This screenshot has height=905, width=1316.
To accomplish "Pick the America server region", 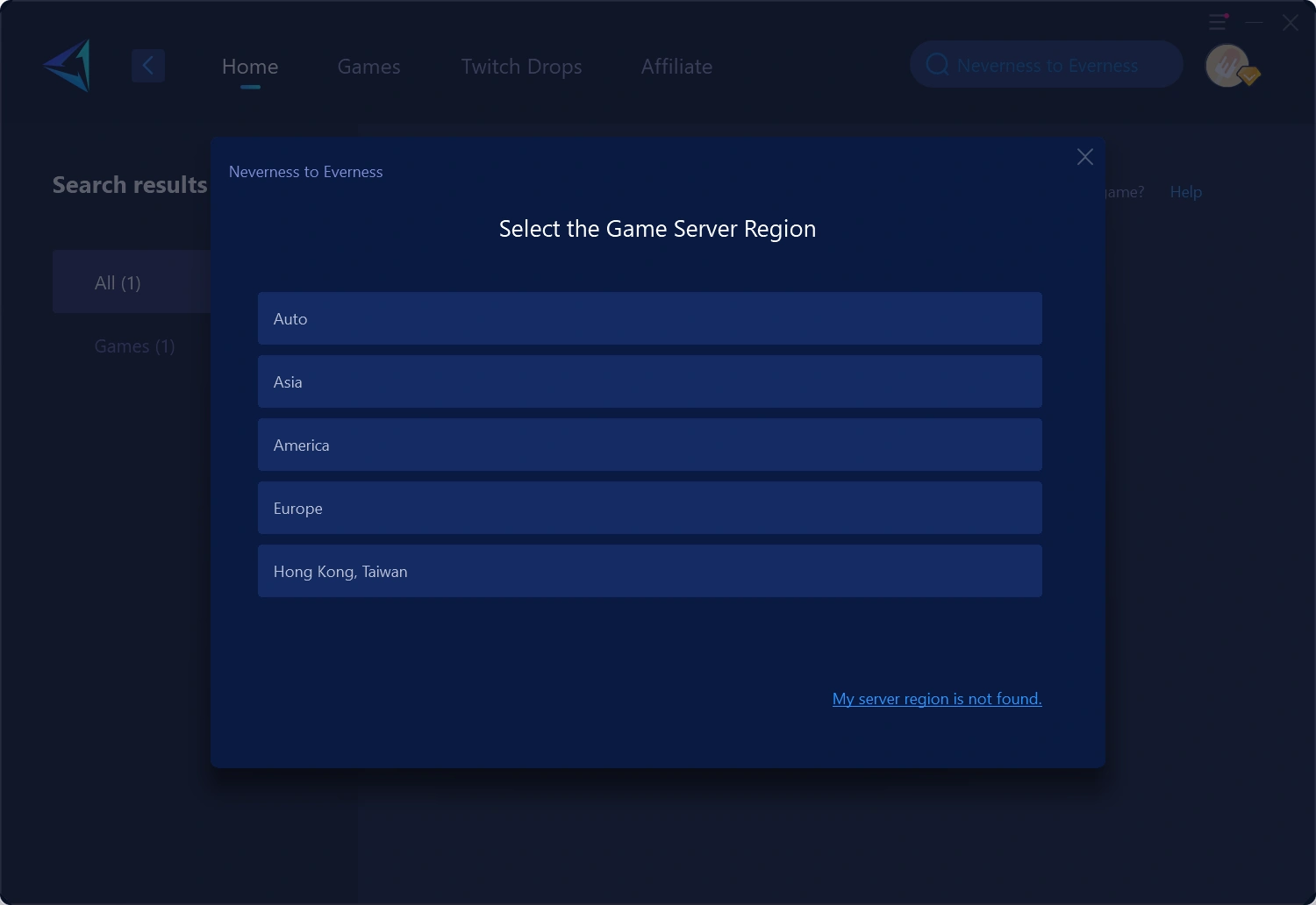I will point(649,445).
